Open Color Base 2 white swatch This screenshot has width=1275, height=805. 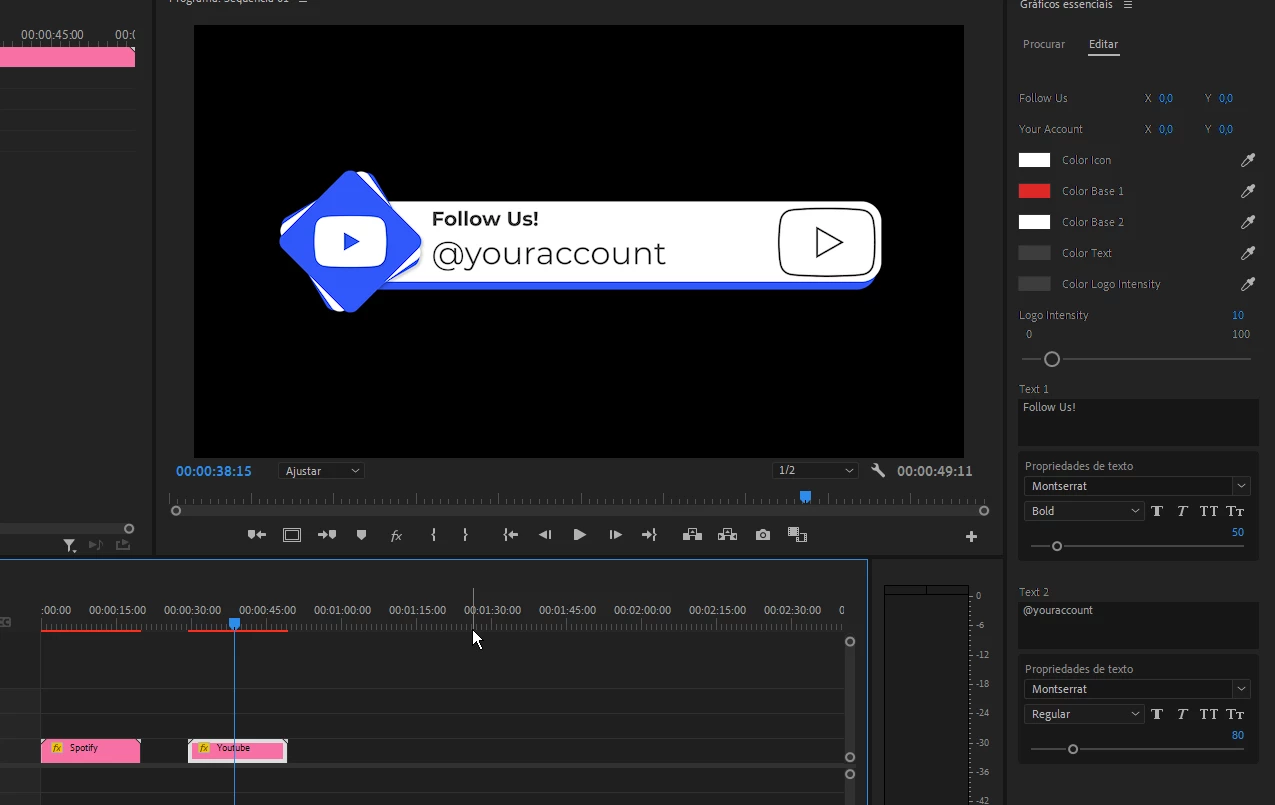tap(1034, 222)
